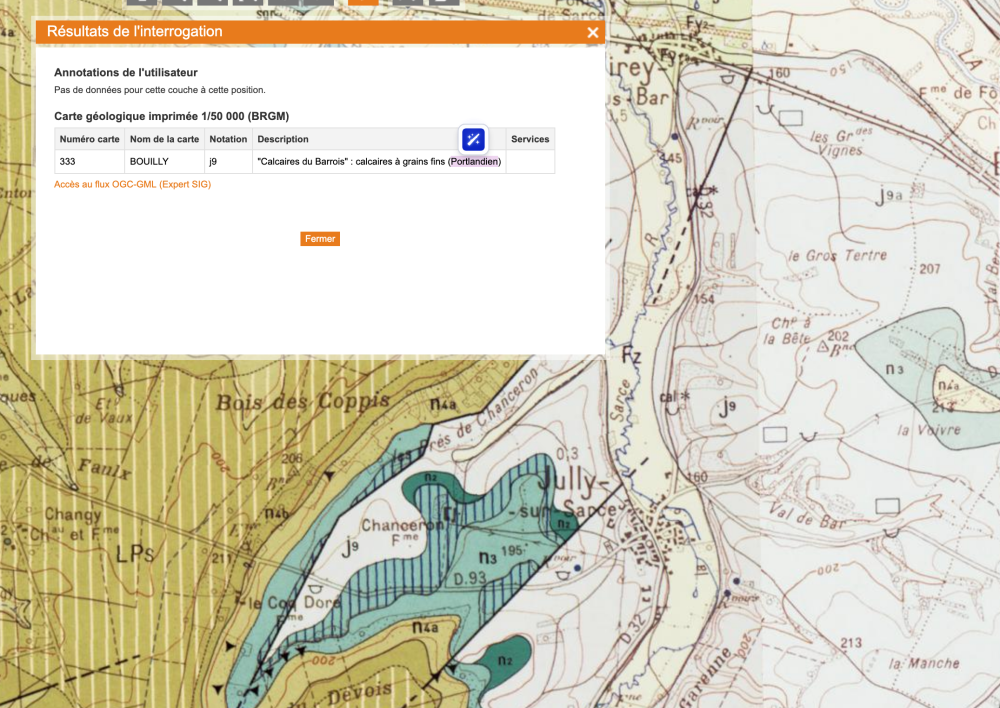
Task: Click the 333 map number cell
Action: point(68,162)
